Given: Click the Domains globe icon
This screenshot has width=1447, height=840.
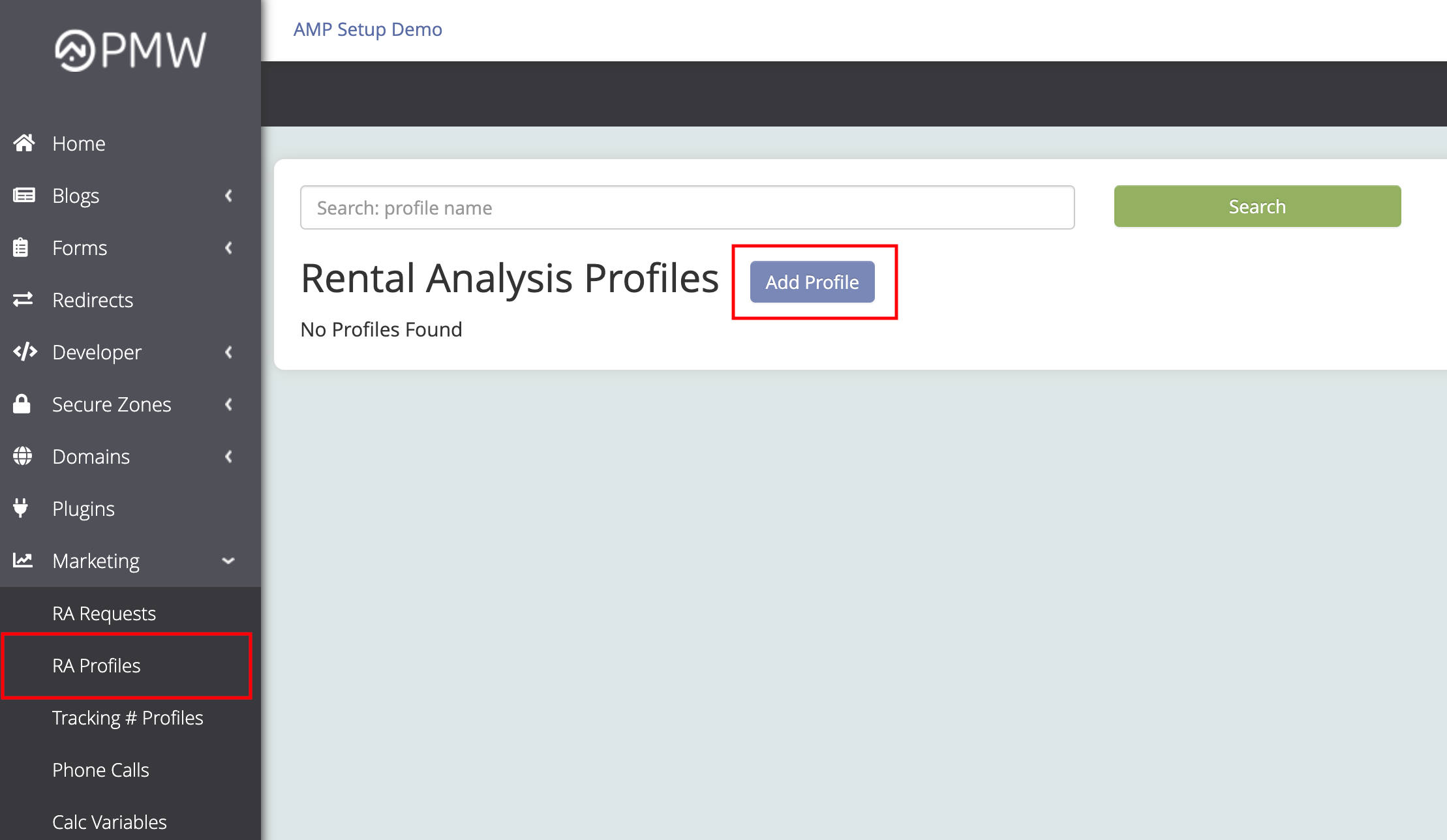Looking at the screenshot, I should pos(23,456).
